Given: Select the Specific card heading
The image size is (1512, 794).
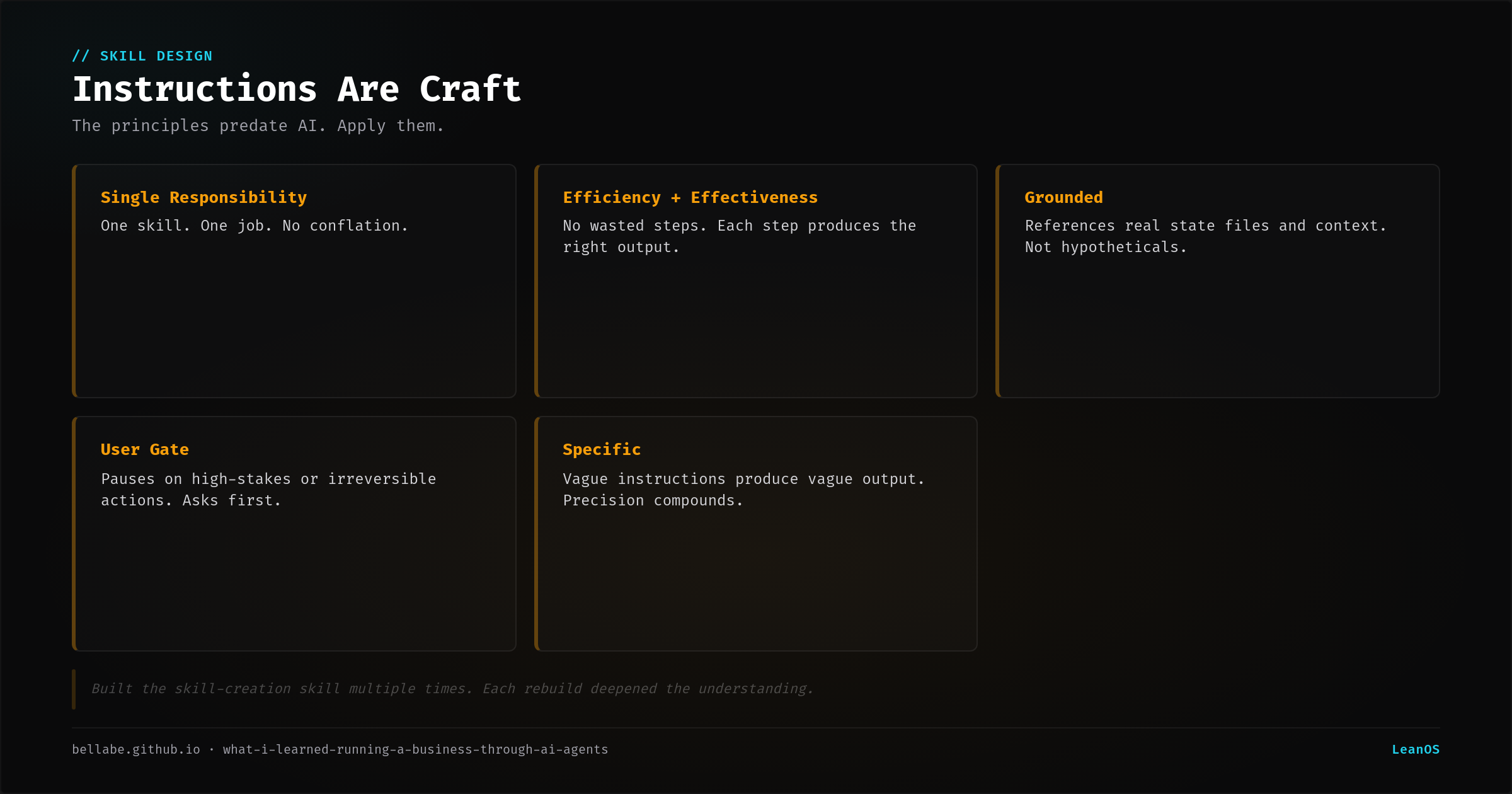Looking at the screenshot, I should tap(602, 449).
